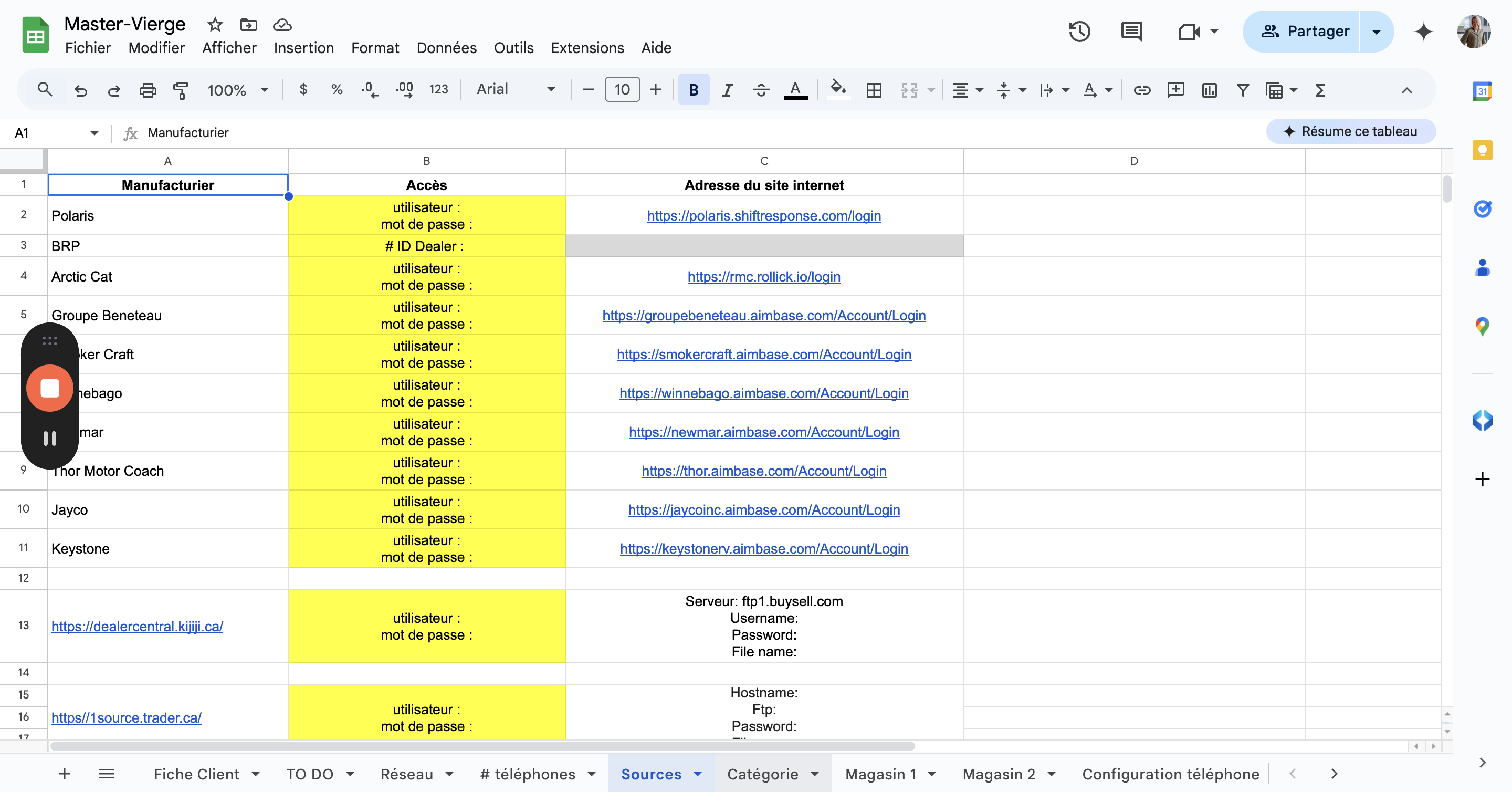
Task: Decrease decimal places
Action: [x=370, y=90]
